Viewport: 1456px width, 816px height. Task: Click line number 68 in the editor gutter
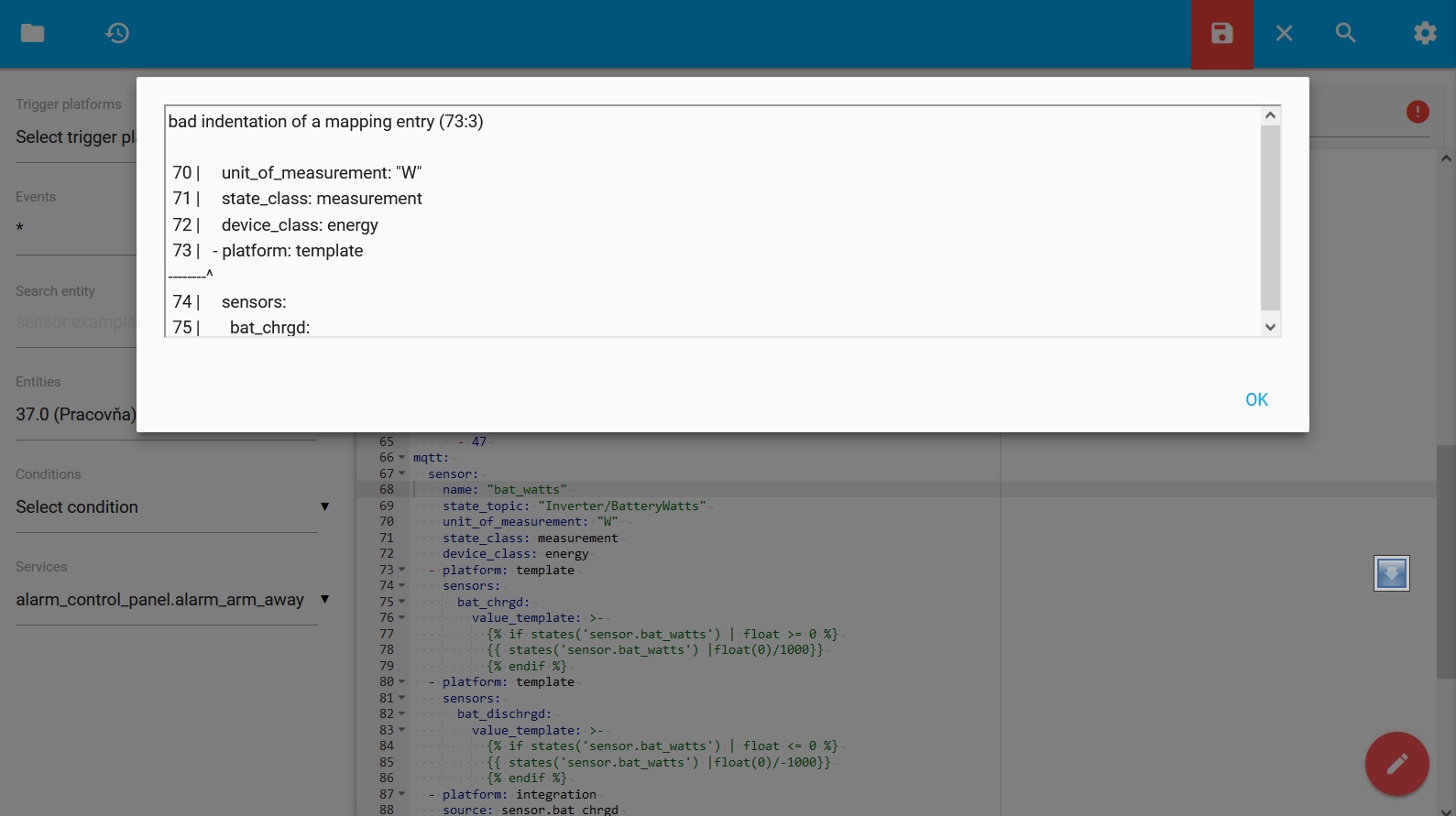point(387,490)
